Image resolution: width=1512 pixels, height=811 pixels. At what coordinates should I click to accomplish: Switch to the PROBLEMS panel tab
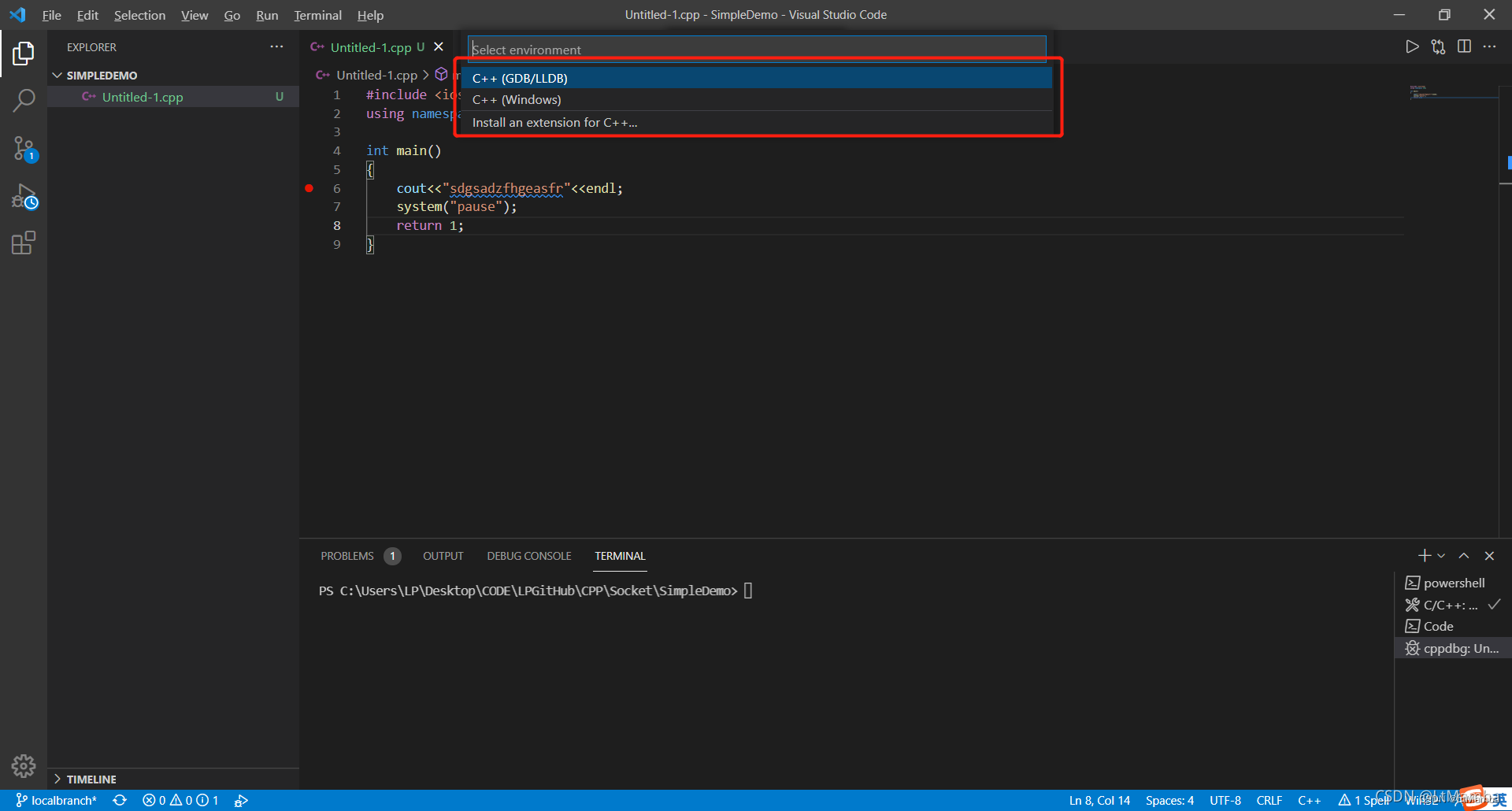coord(360,556)
